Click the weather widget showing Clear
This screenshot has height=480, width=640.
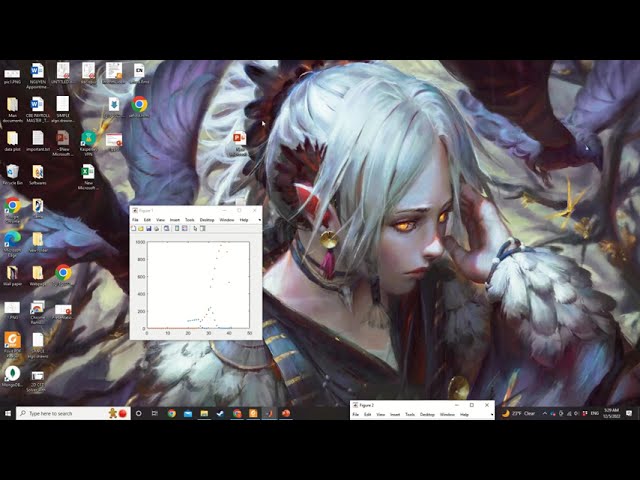pos(518,413)
